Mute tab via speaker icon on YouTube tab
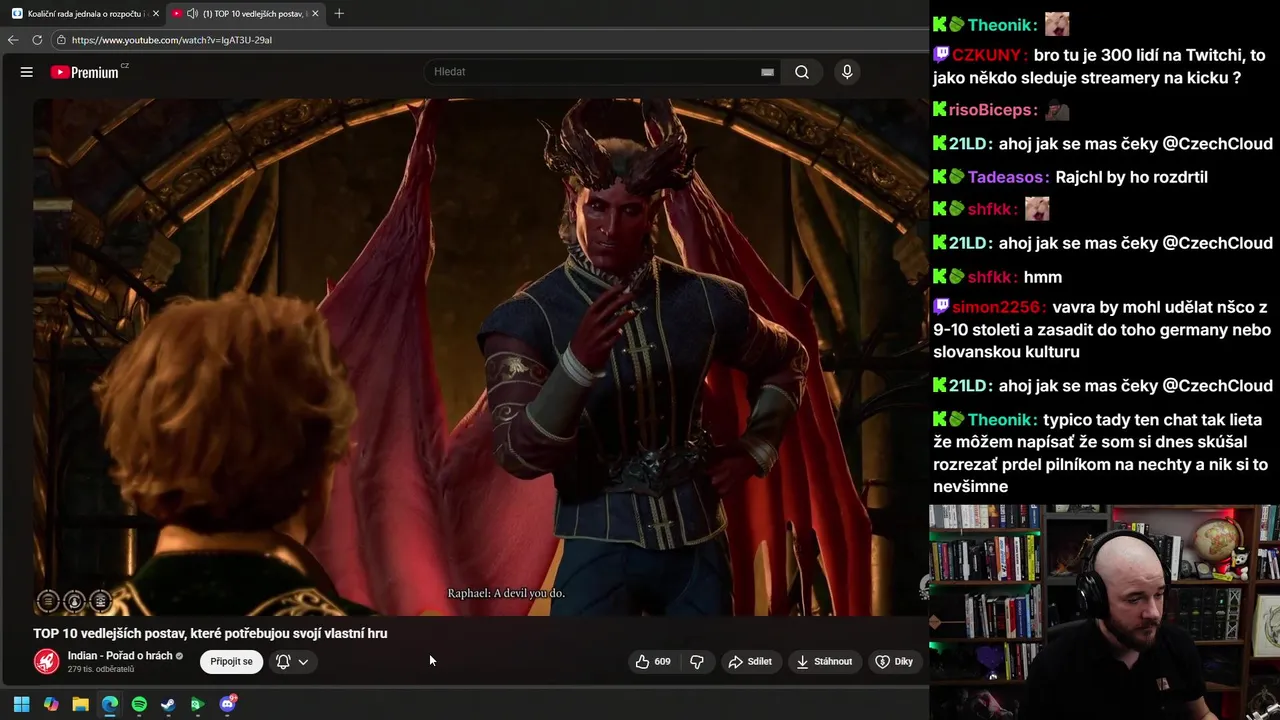This screenshot has height=720, width=1280. pyautogui.click(x=192, y=13)
